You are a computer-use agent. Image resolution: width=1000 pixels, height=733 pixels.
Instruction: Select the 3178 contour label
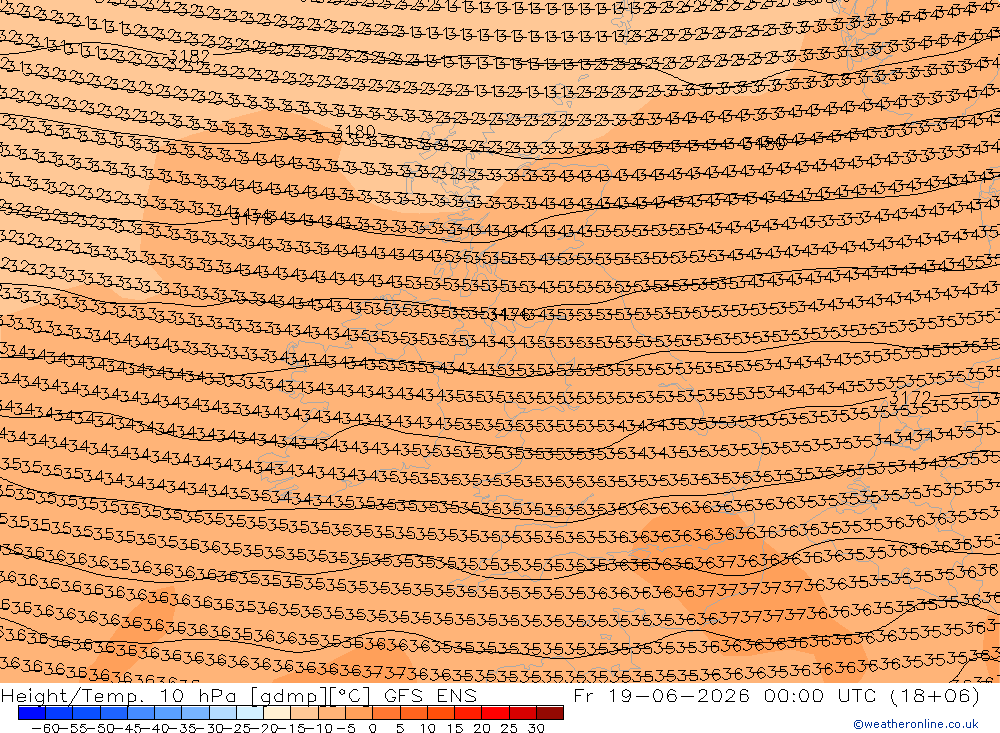[x=253, y=219]
